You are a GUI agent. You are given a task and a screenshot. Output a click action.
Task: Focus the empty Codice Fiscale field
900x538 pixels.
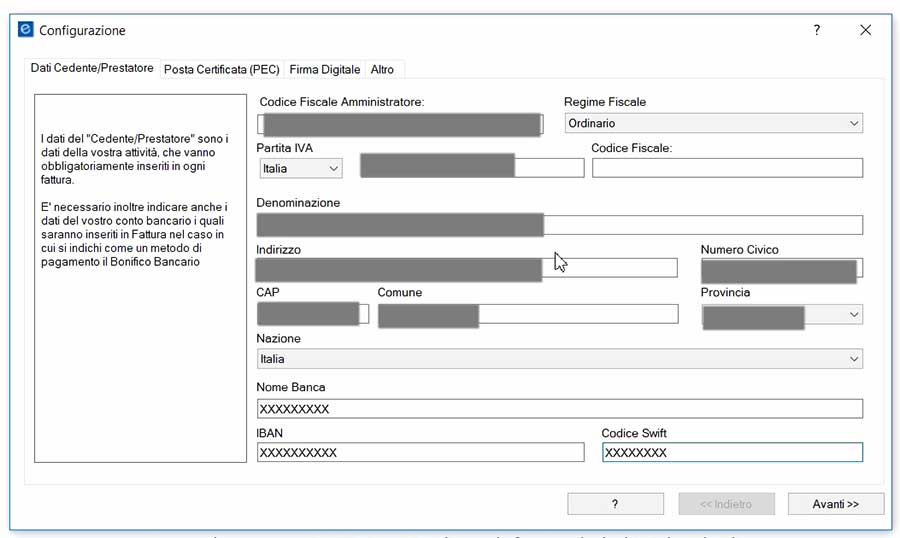(727, 168)
